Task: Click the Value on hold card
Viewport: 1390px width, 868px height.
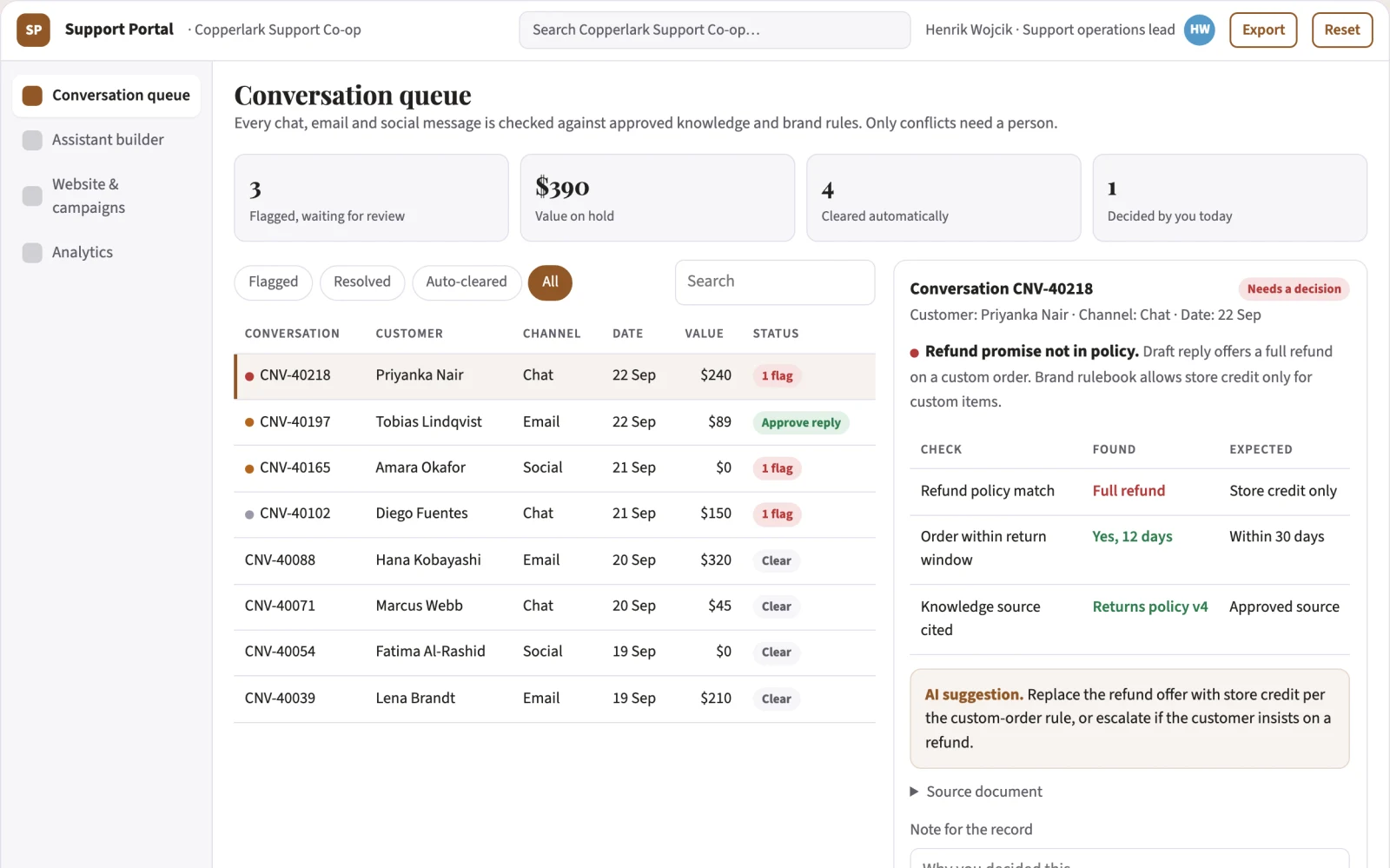Action: [x=658, y=198]
